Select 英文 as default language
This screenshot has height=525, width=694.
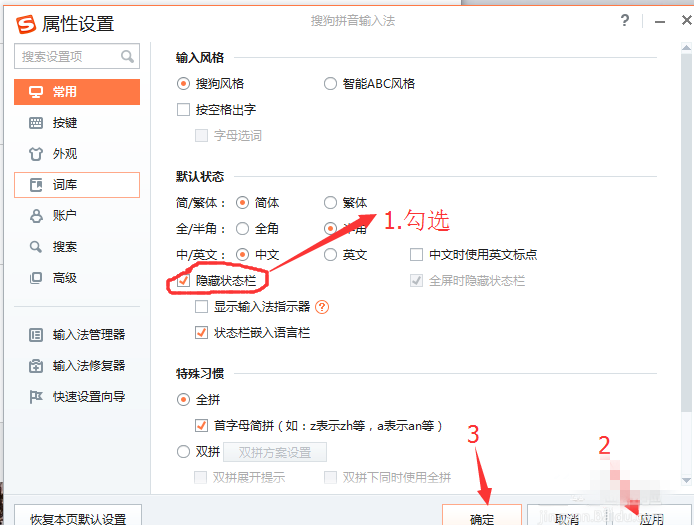point(330,255)
